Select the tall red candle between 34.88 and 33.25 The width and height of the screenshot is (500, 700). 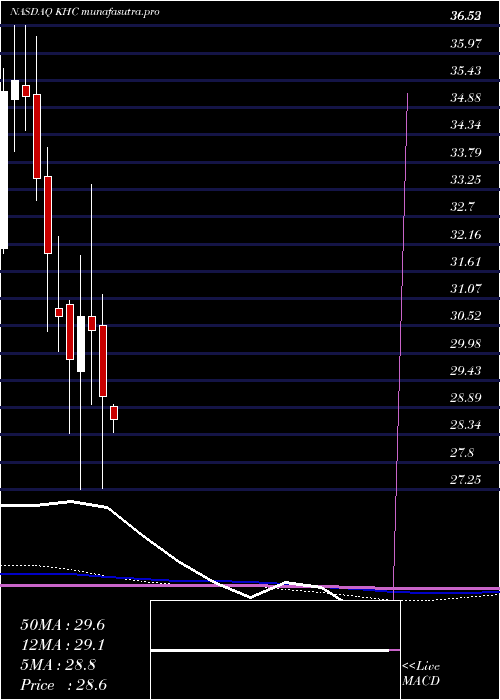click(x=37, y=137)
